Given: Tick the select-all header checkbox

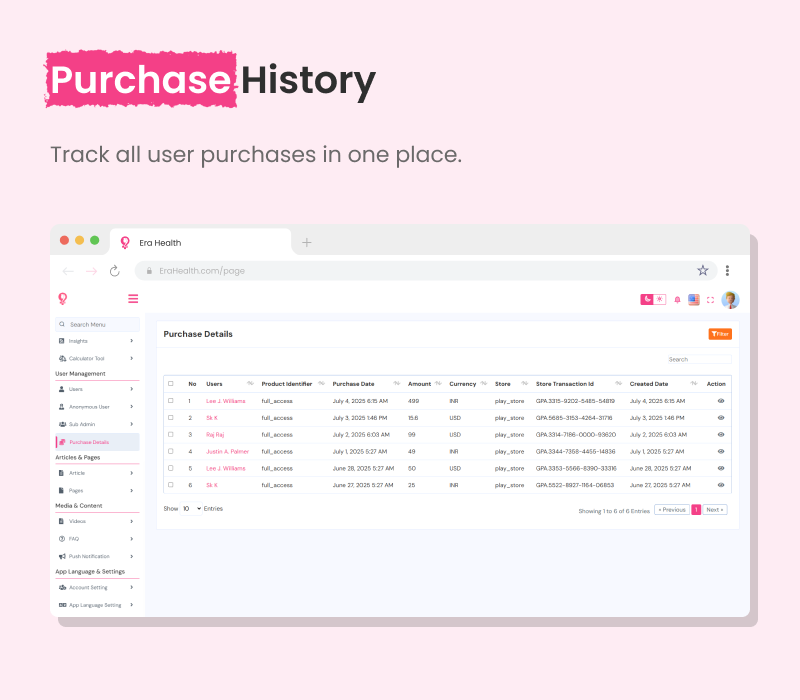Looking at the screenshot, I should (171, 384).
